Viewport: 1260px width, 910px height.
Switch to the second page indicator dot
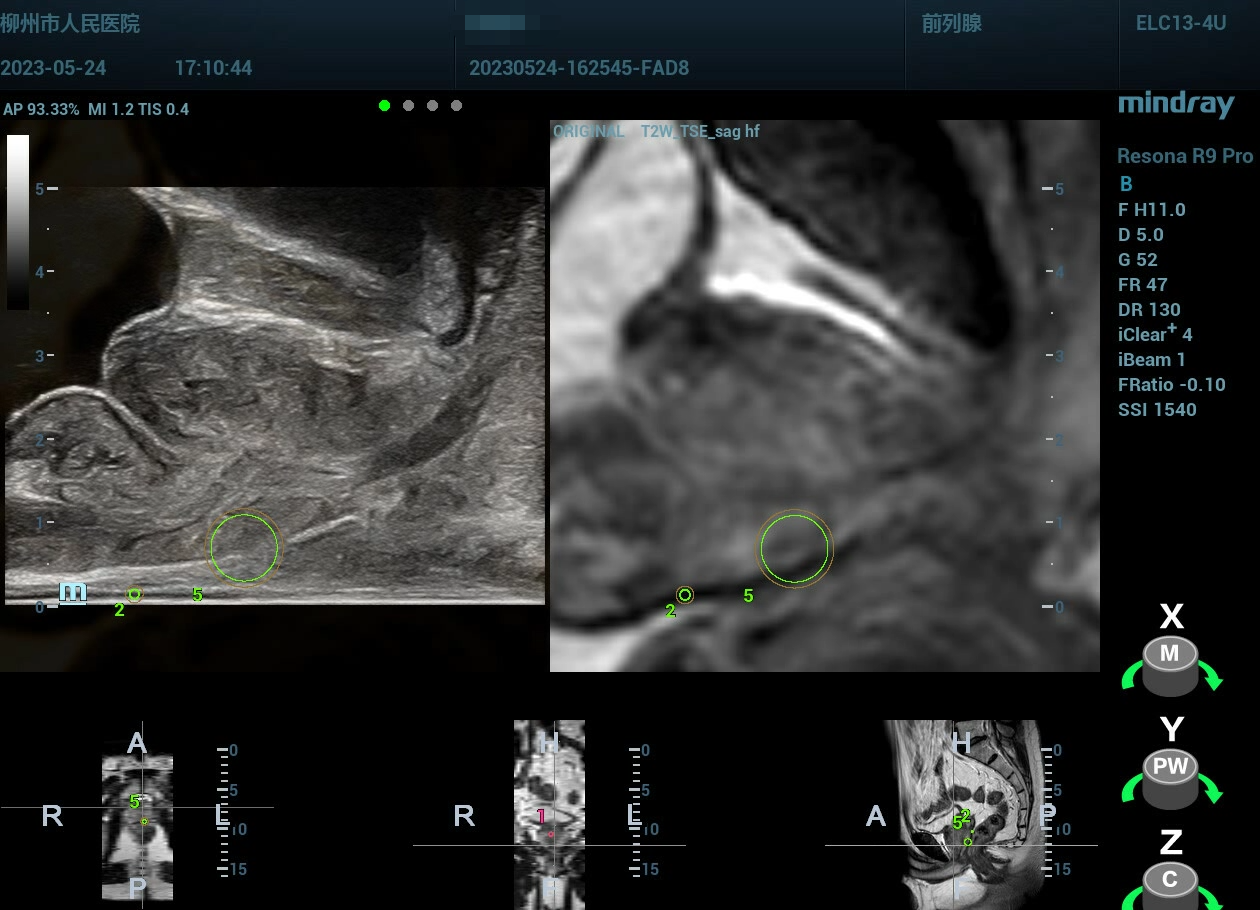point(408,105)
